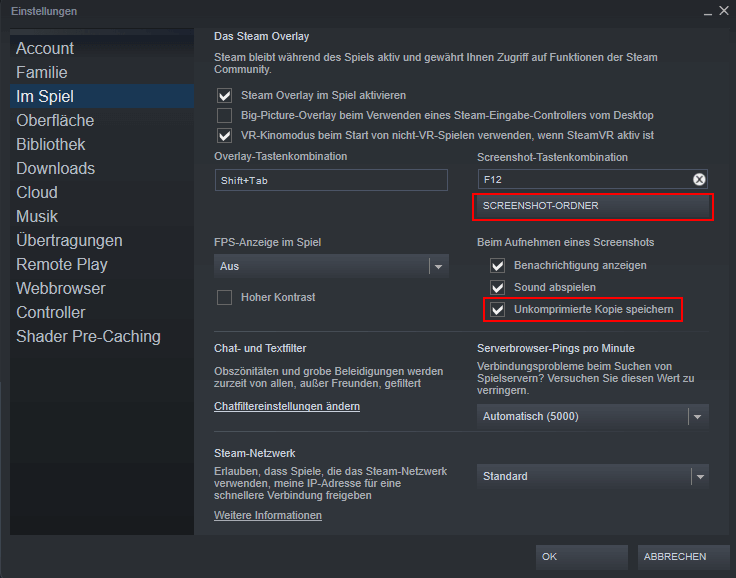The height and width of the screenshot is (578, 736).
Task: Toggle Unkomprimierte Kopie speichern checkbox
Action: (x=498, y=309)
